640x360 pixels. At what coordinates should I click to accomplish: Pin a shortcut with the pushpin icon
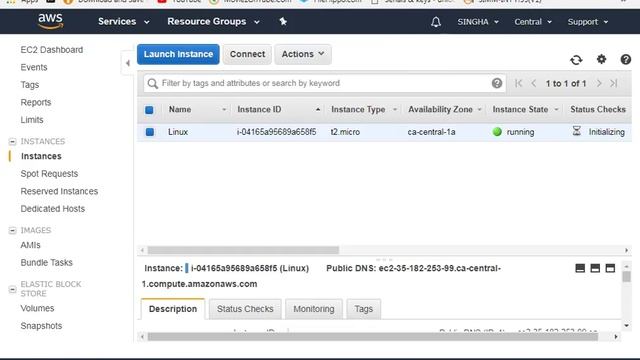[x=283, y=22]
